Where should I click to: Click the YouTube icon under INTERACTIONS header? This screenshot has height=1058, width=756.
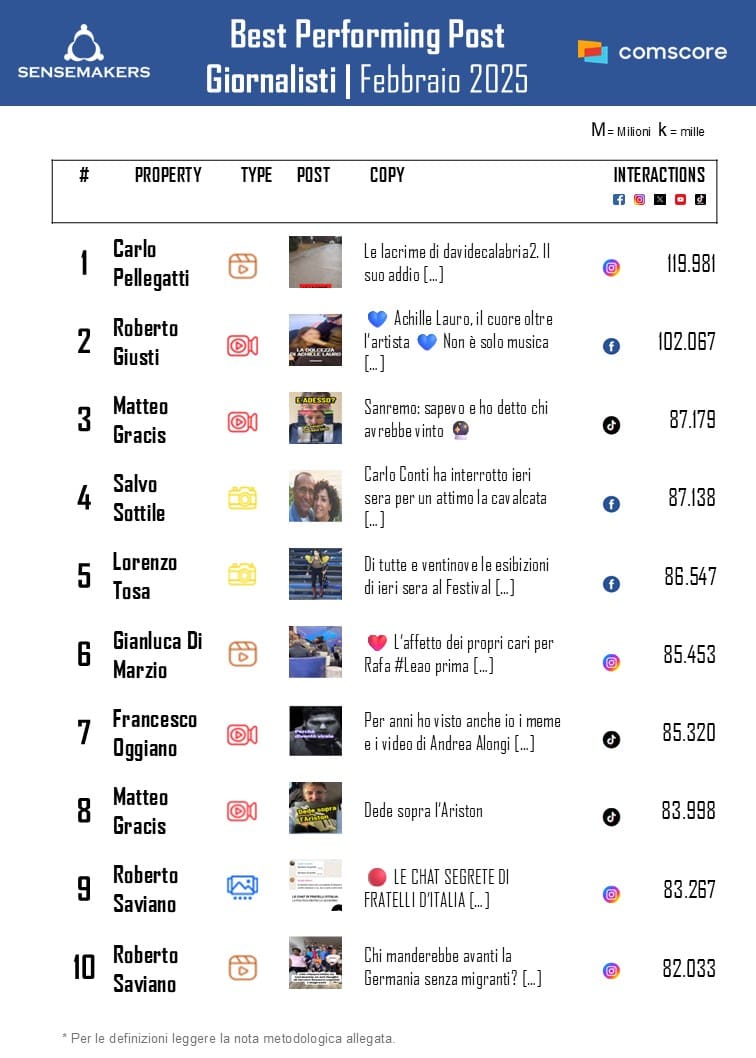[680, 199]
